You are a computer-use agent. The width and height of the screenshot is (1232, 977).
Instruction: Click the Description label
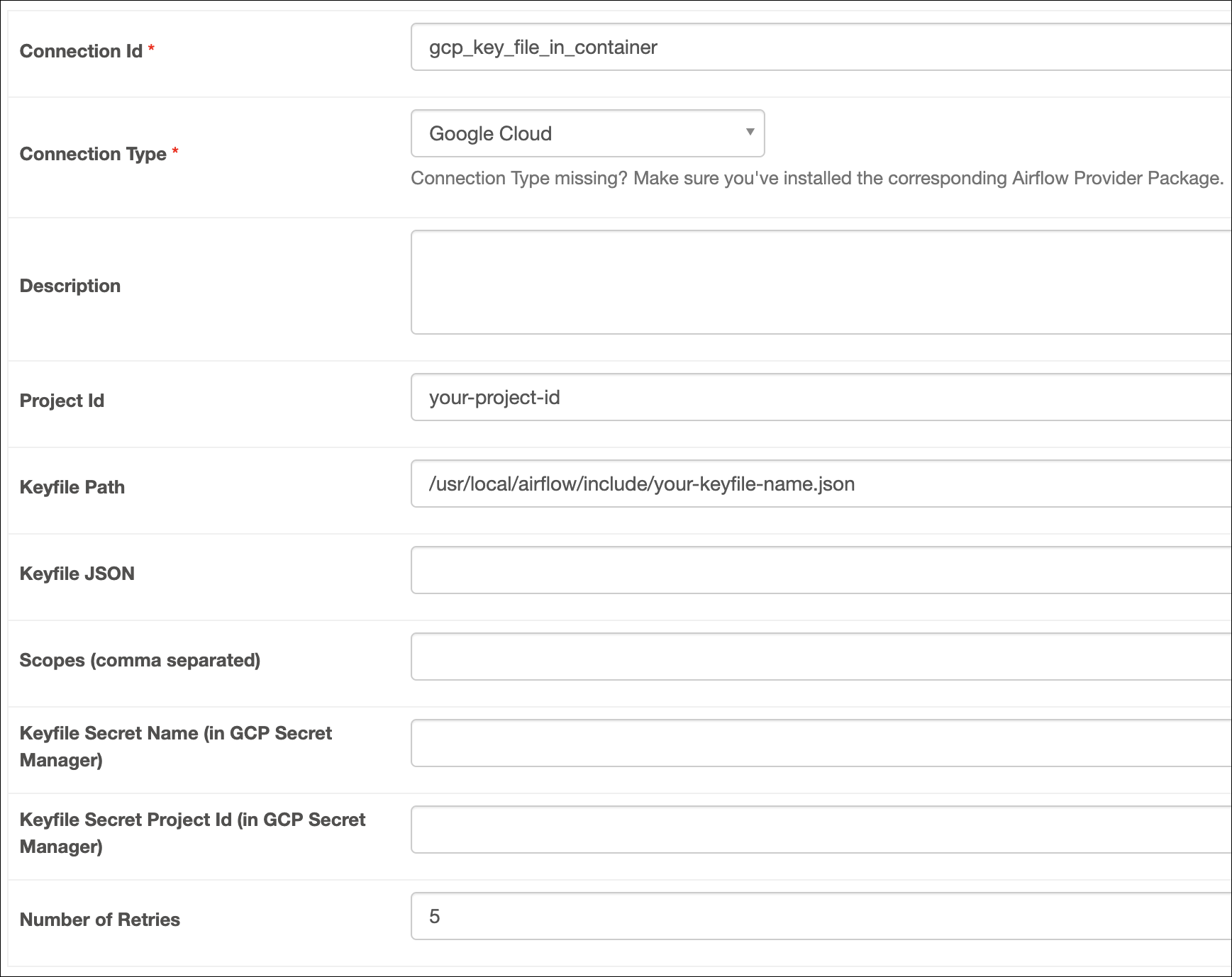click(69, 285)
